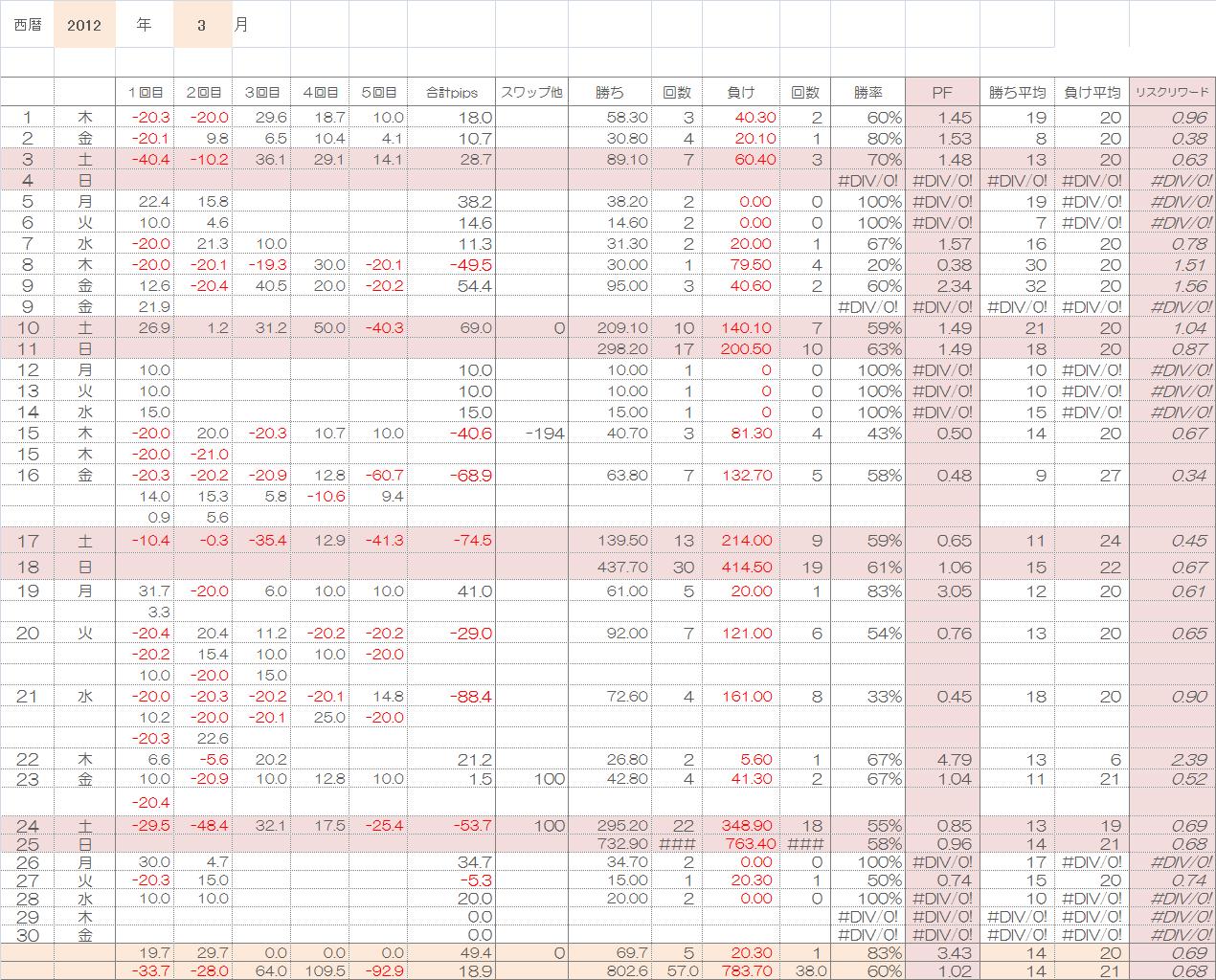Click the 348.90 loss cell
The image size is (1216, 980).
coord(741,825)
